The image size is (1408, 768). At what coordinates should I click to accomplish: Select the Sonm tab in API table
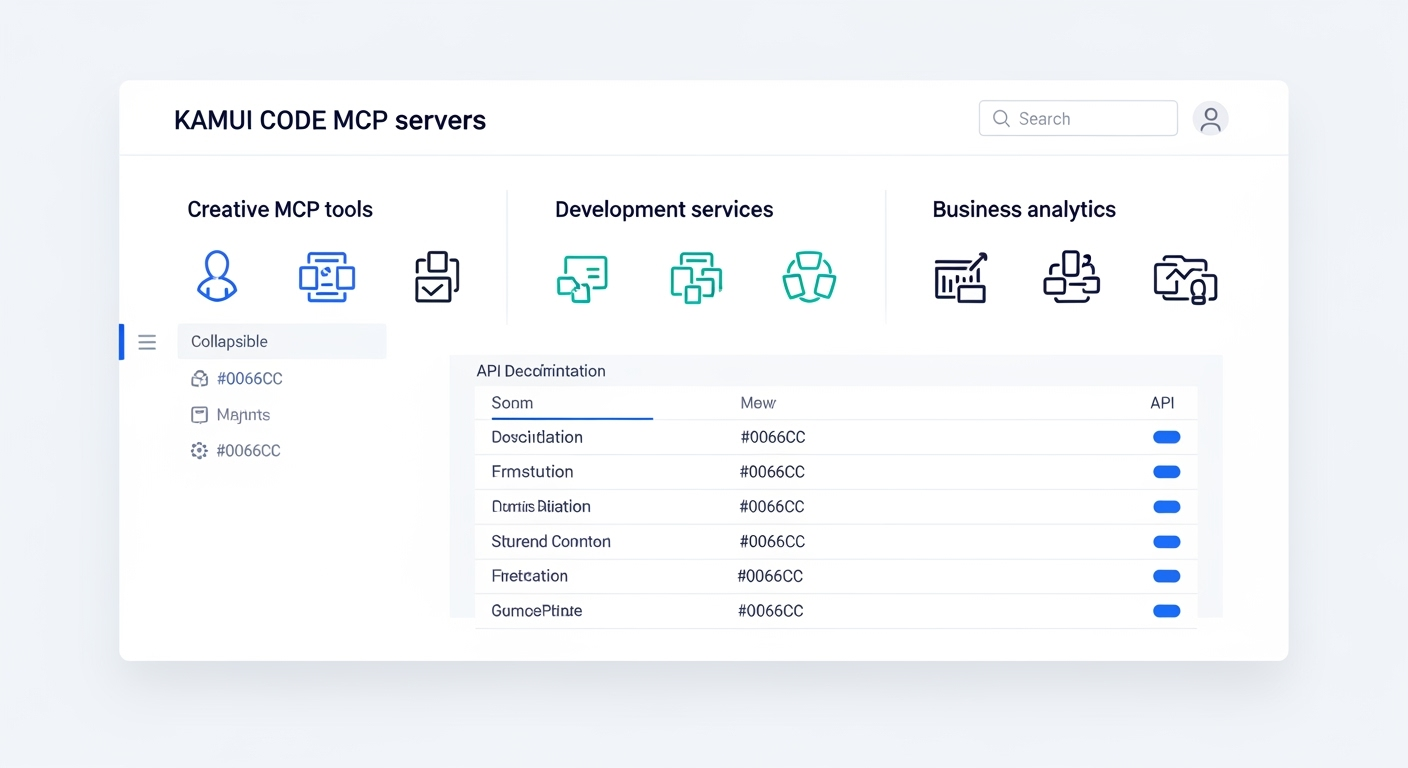pyautogui.click(x=512, y=403)
